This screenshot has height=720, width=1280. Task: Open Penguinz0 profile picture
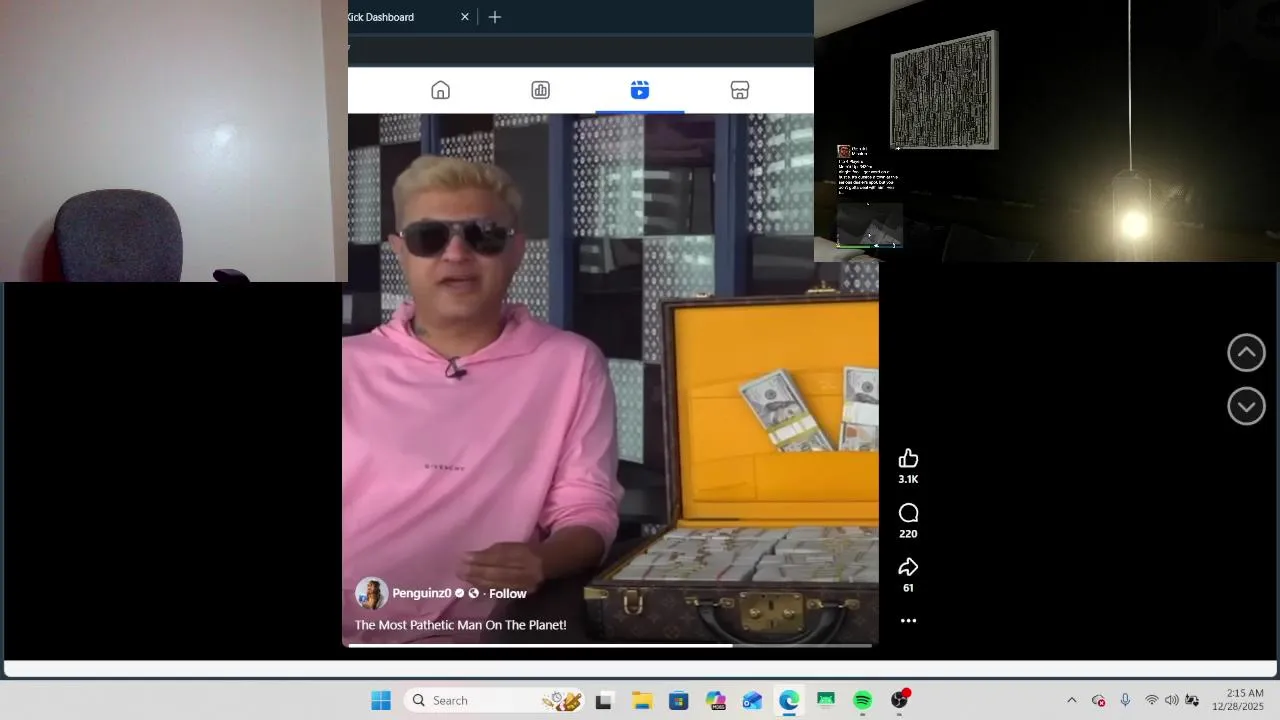point(371,594)
